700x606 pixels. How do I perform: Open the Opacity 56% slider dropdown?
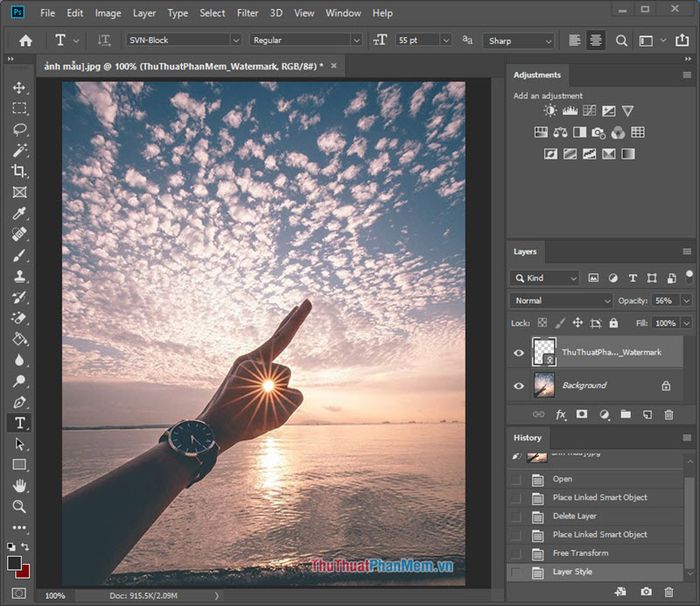[x=686, y=301]
